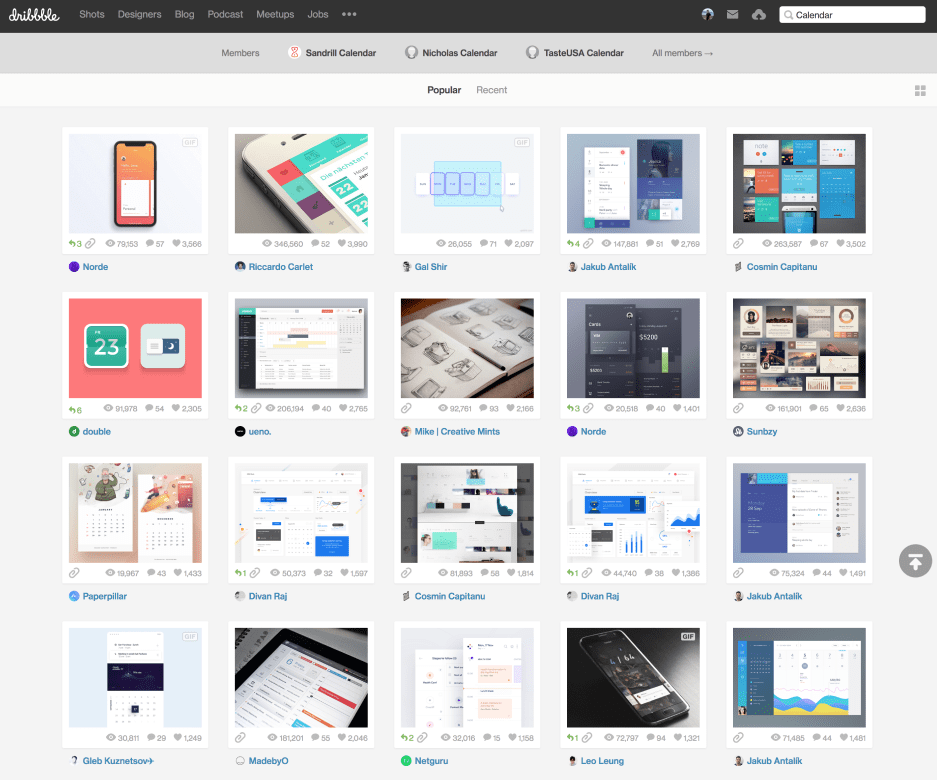Click the likes heart showing 3,566
937x780 pixels.
tap(176, 243)
